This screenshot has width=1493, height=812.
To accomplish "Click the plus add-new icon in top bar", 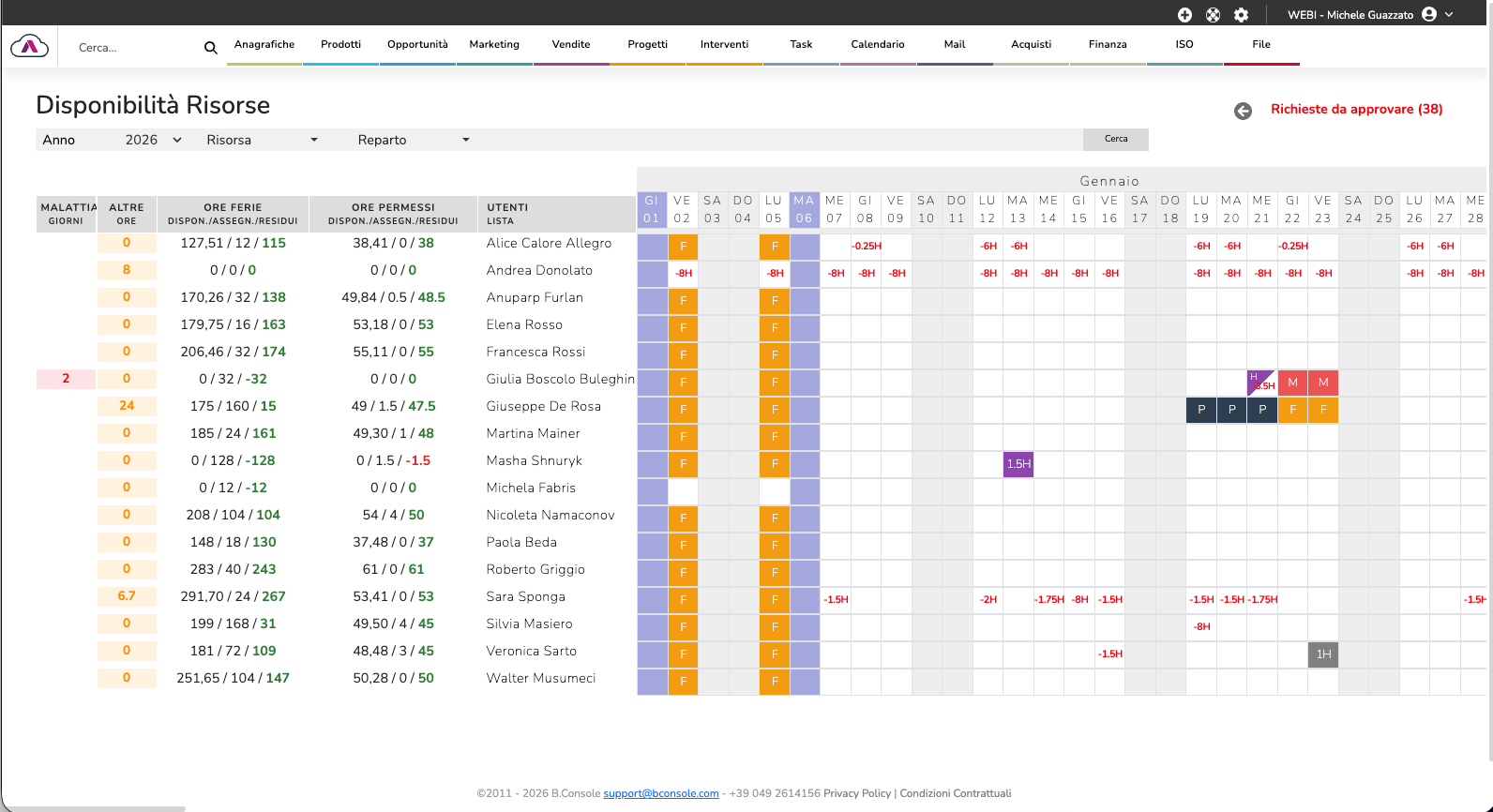I will pyautogui.click(x=1184, y=15).
